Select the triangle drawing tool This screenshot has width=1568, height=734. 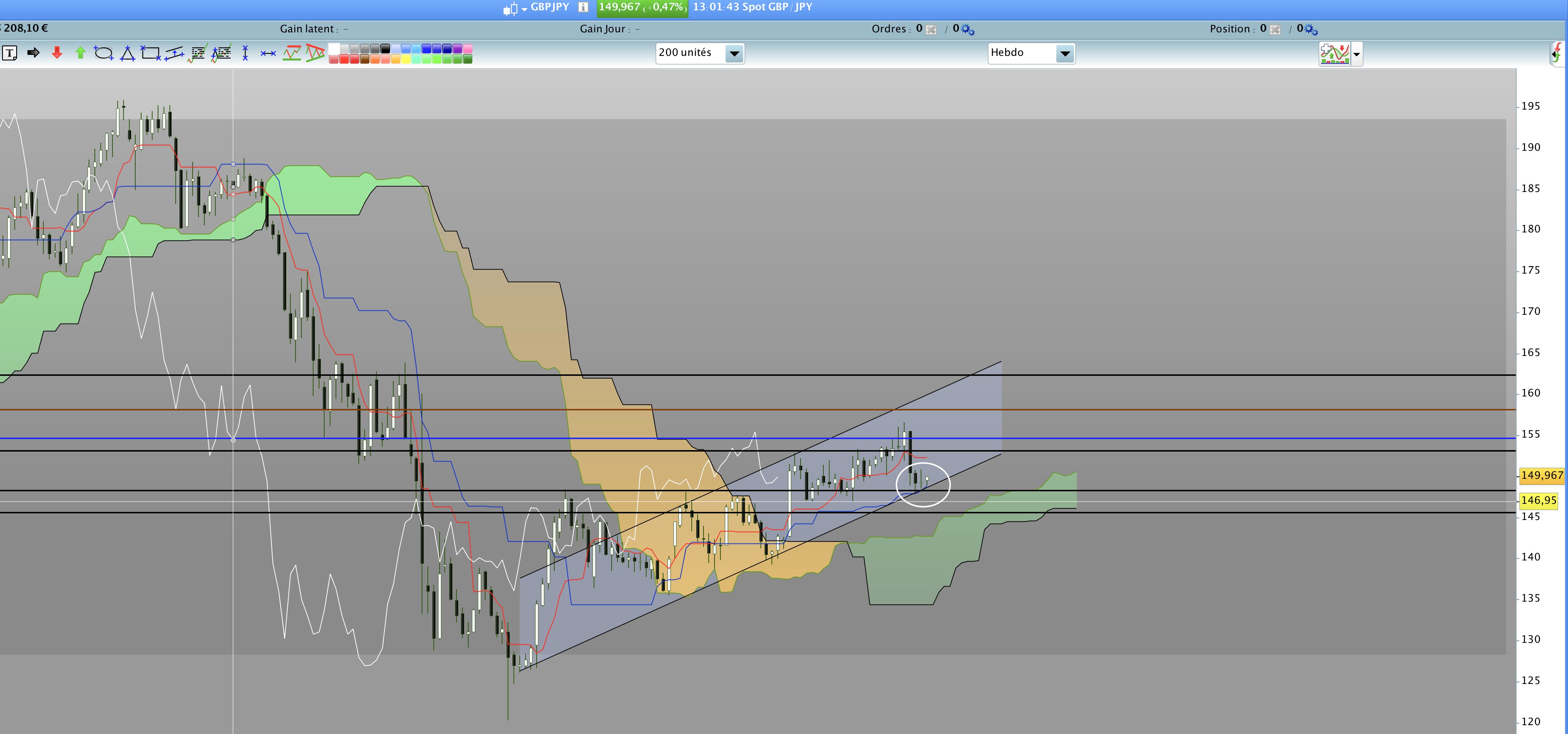point(127,53)
